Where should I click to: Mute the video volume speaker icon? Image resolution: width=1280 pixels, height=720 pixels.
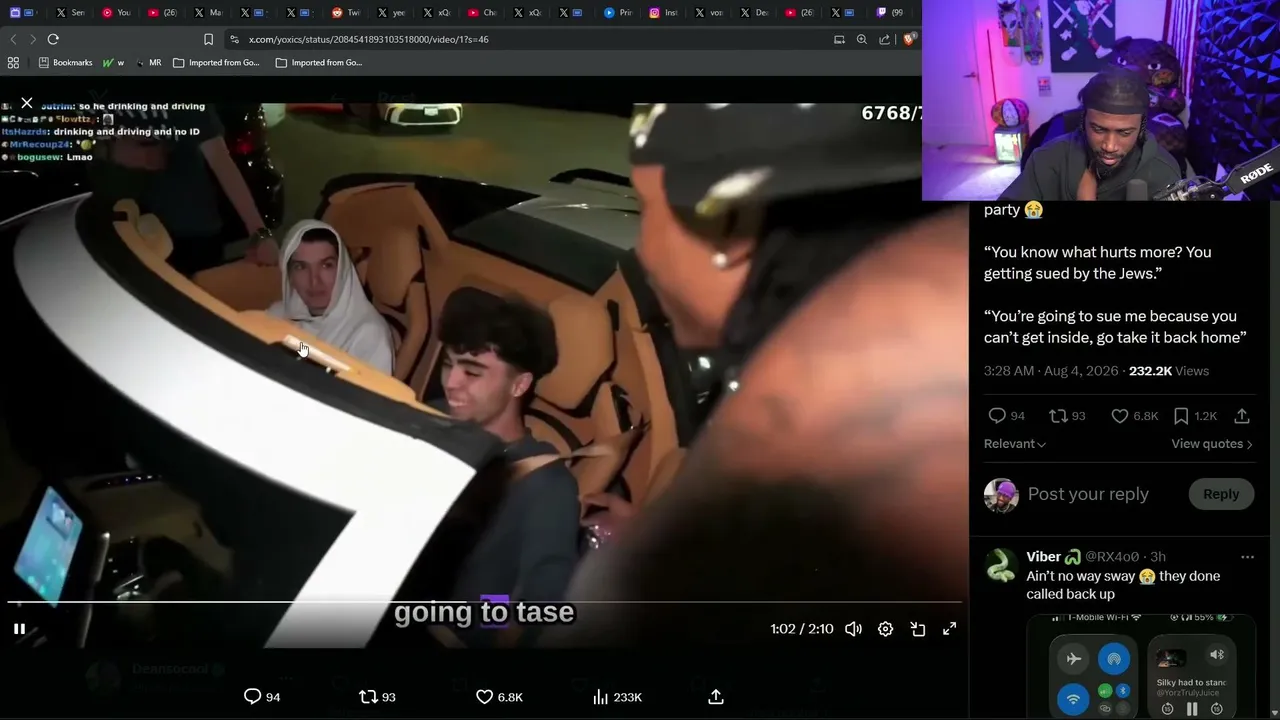(853, 629)
